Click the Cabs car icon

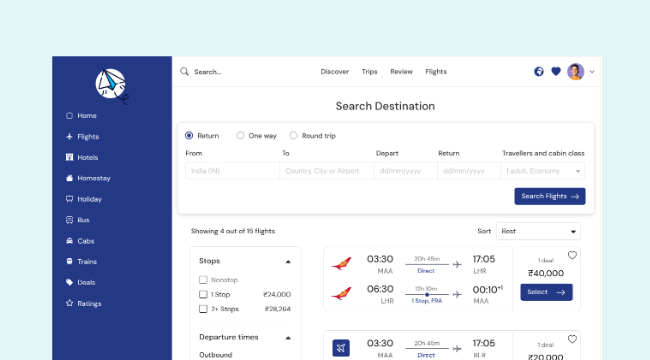pyautogui.click(x=69, y=241)
